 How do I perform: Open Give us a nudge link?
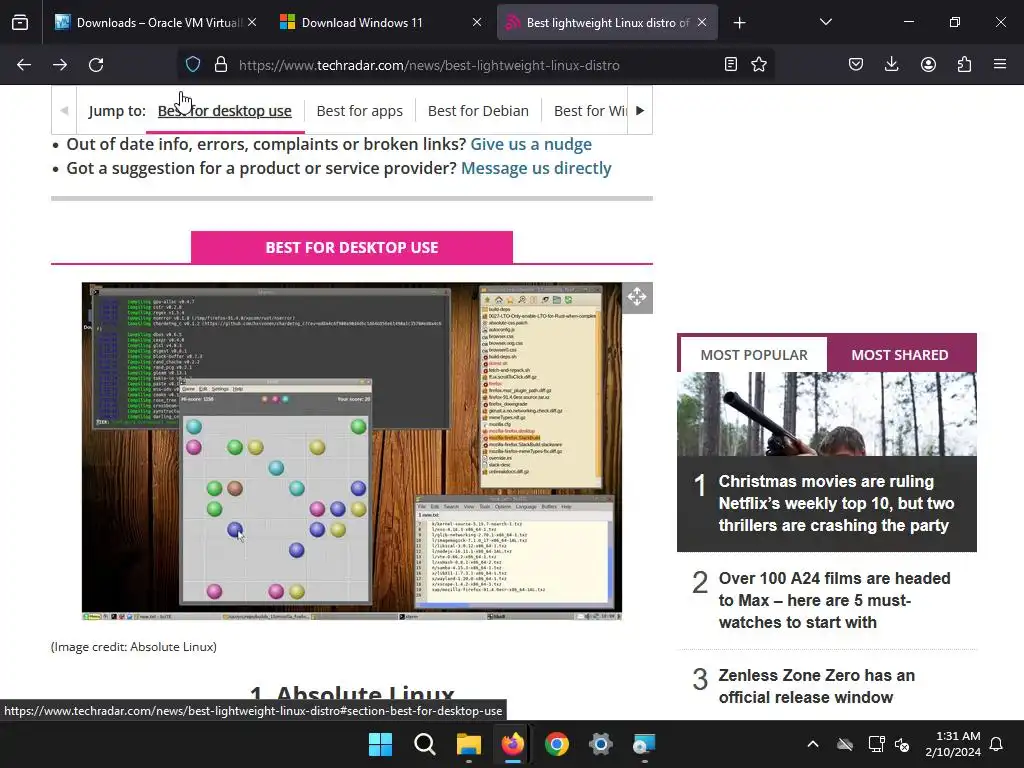point(531,144)
